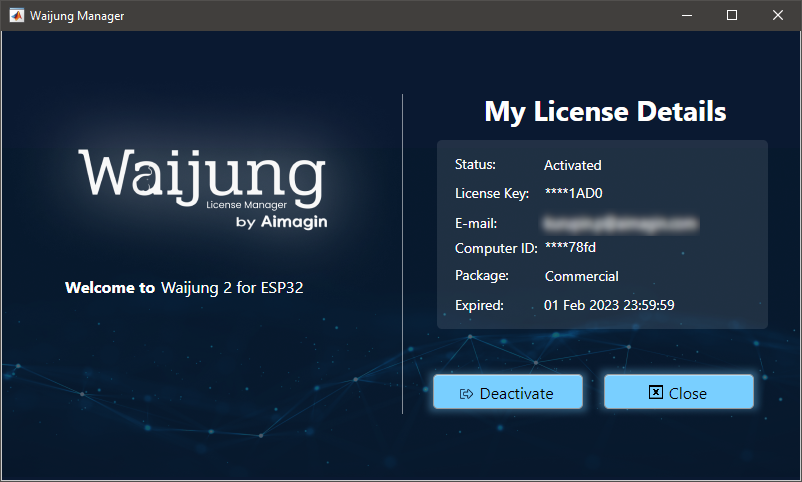Image resolution: width=802 pixels, height=482 pixels.
Task: Click the 'Status:' label
Action: tap(475, 164)
